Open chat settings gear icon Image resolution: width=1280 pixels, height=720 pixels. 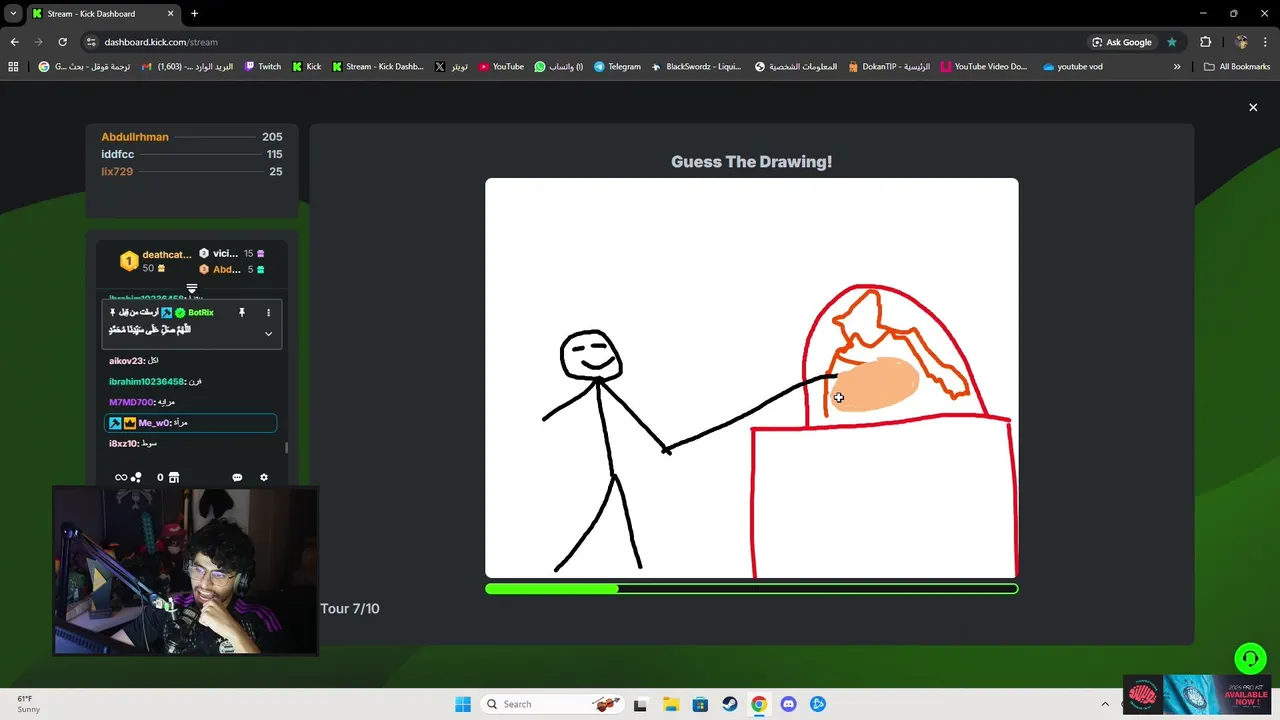pos(264,478)
